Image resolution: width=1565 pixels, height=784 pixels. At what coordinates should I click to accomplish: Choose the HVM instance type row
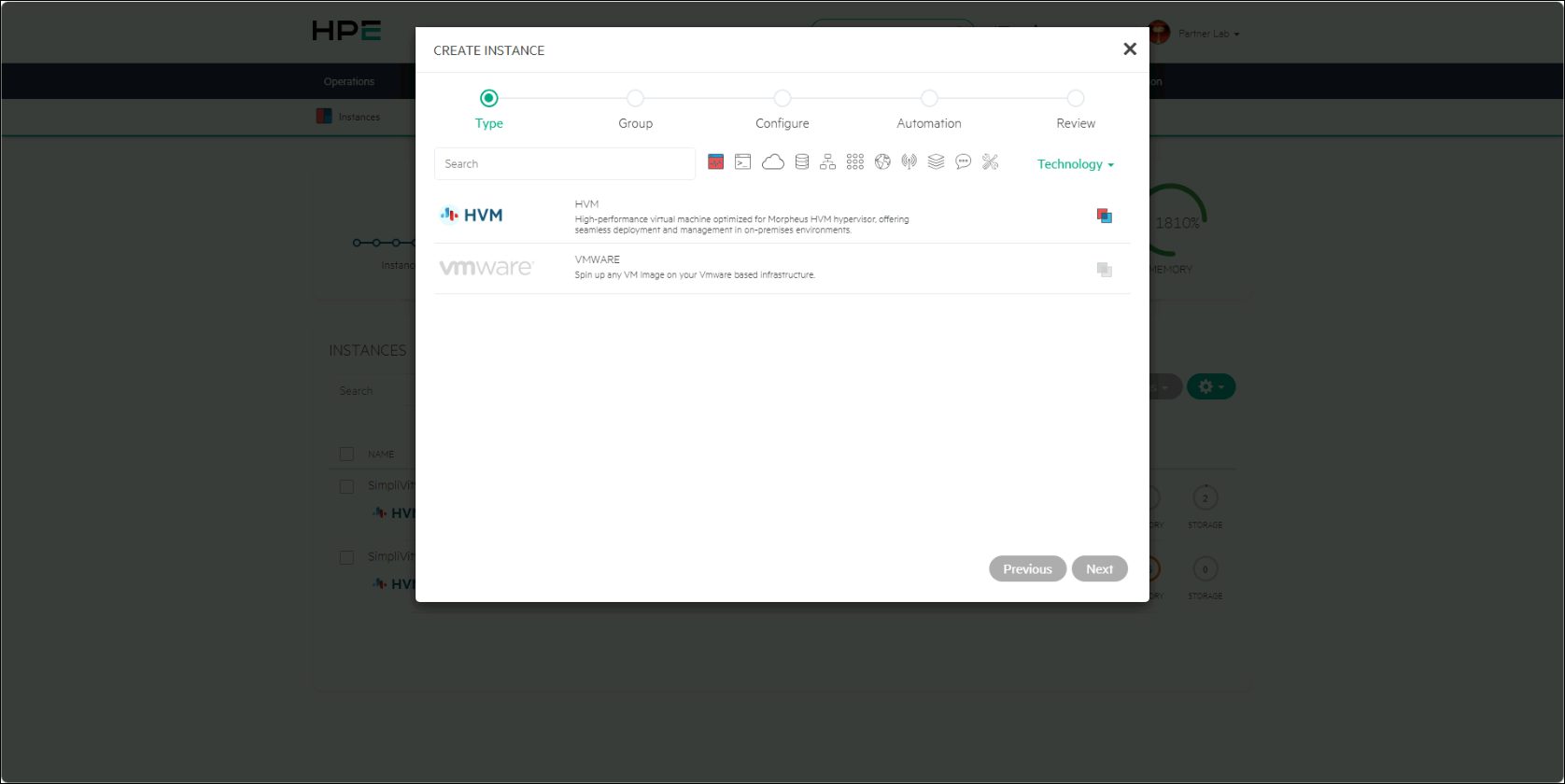click(782, 217)
